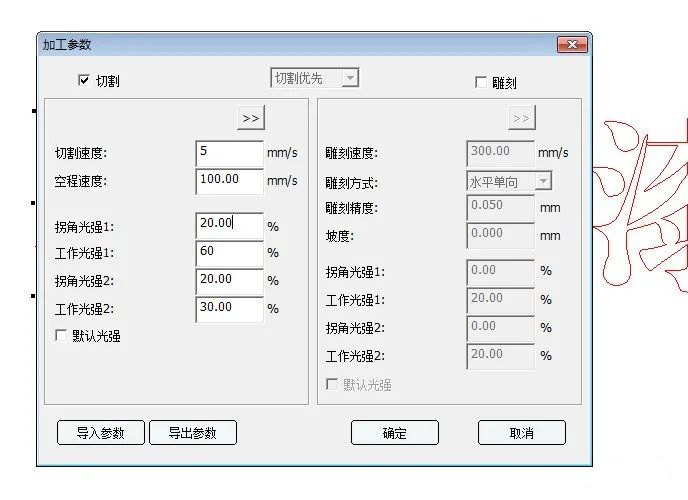Image resolution: width=688 pixels, height=500 pixels.
Task: Cancel with the 取消 button
Action: click(x=521, y=433)
